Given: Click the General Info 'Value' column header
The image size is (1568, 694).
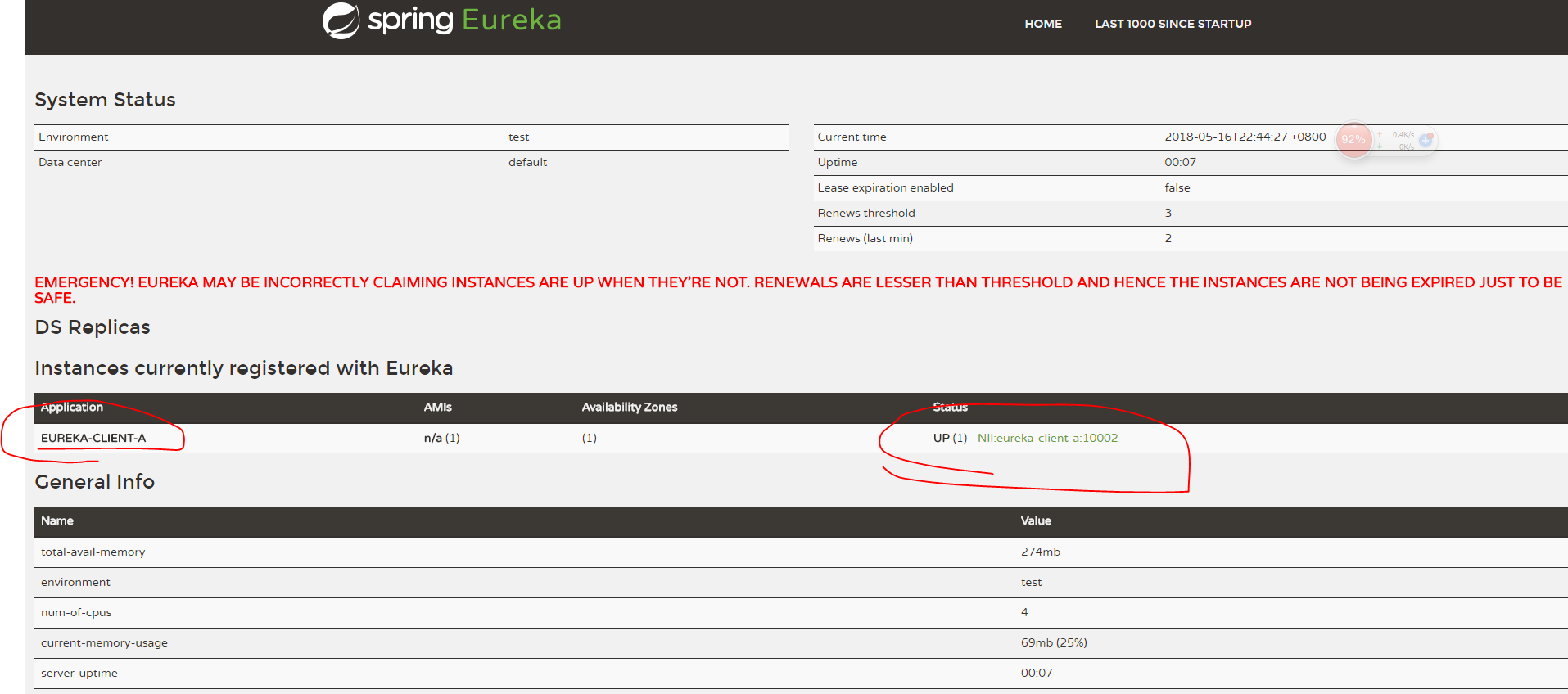Looking at the screenshot, I should pyautogui.click(x=1035, y=520).
